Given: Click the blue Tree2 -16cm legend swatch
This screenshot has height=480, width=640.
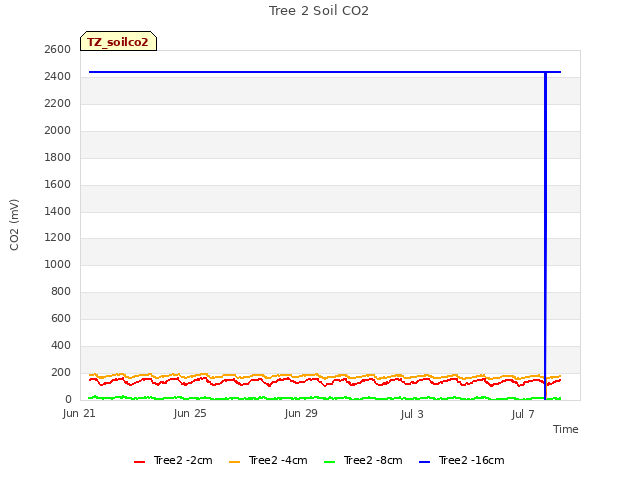Looking at the screenshot, I should pyautogui.click(x=424, y=462).
